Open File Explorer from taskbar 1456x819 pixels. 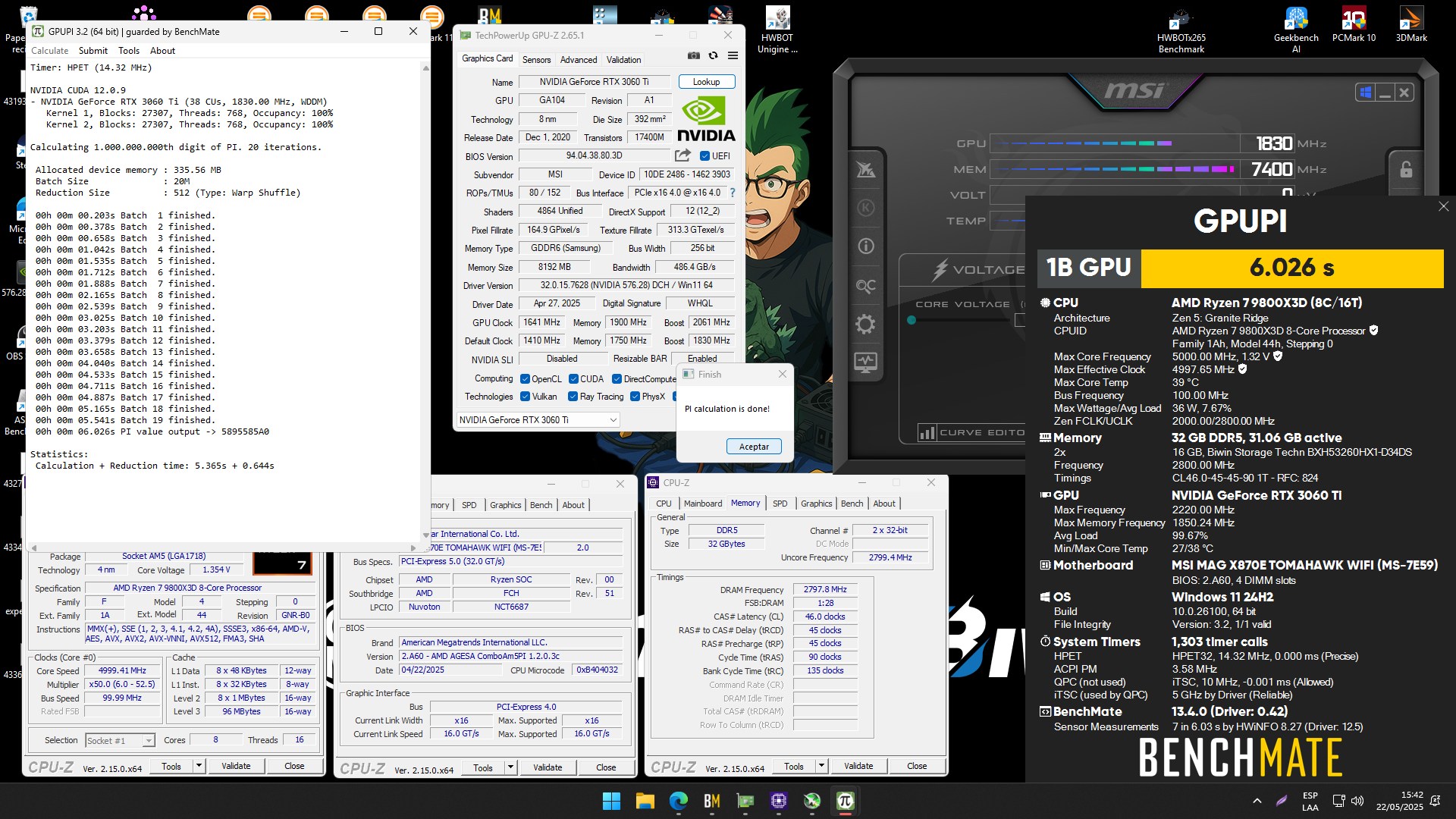645,801
